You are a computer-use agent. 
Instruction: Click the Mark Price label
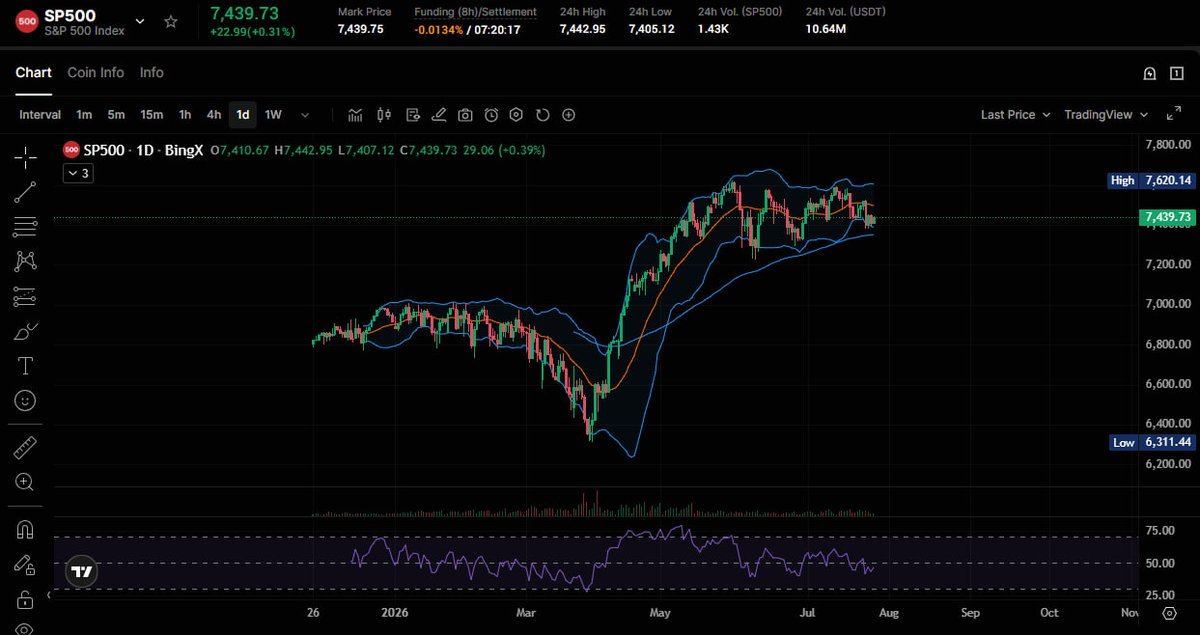click(365, 12)
